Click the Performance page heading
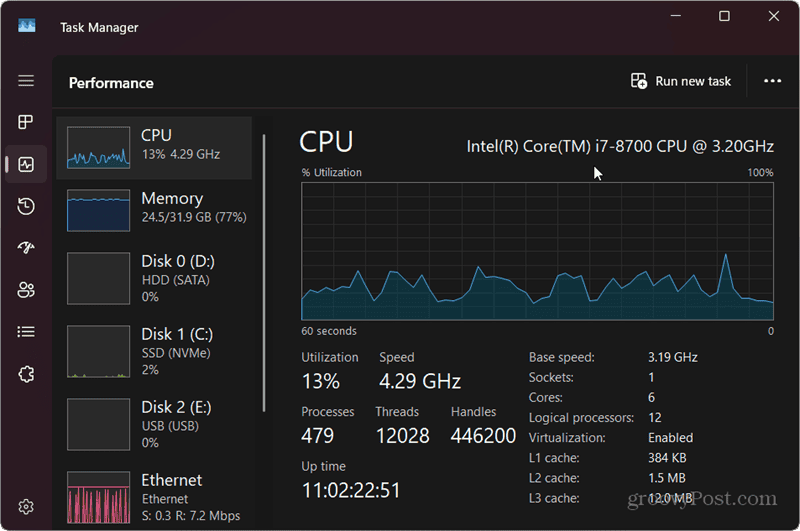This screenshot has height=531, width=800. (x=111, y=83)
